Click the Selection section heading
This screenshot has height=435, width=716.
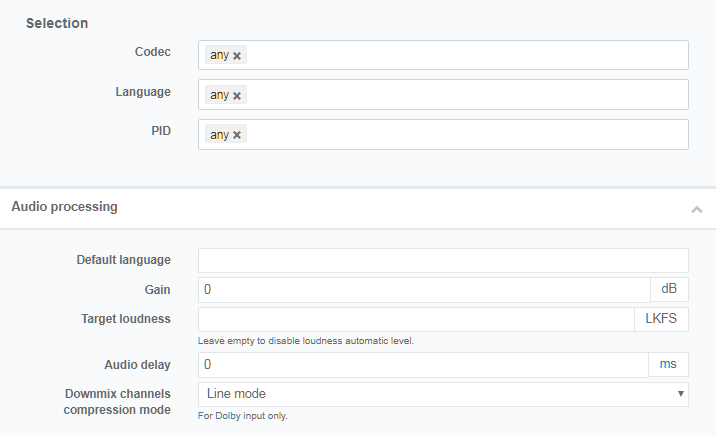tap(57, 23)
